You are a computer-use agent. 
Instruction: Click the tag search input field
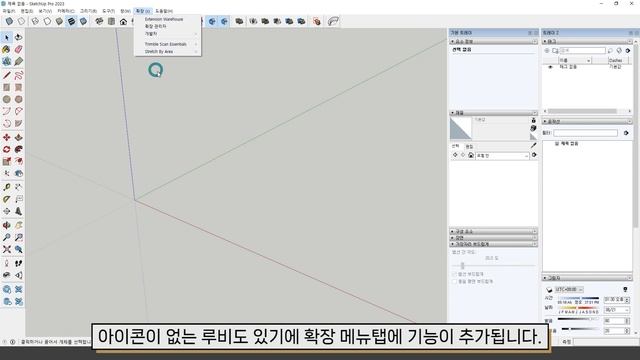coord(582,51)
